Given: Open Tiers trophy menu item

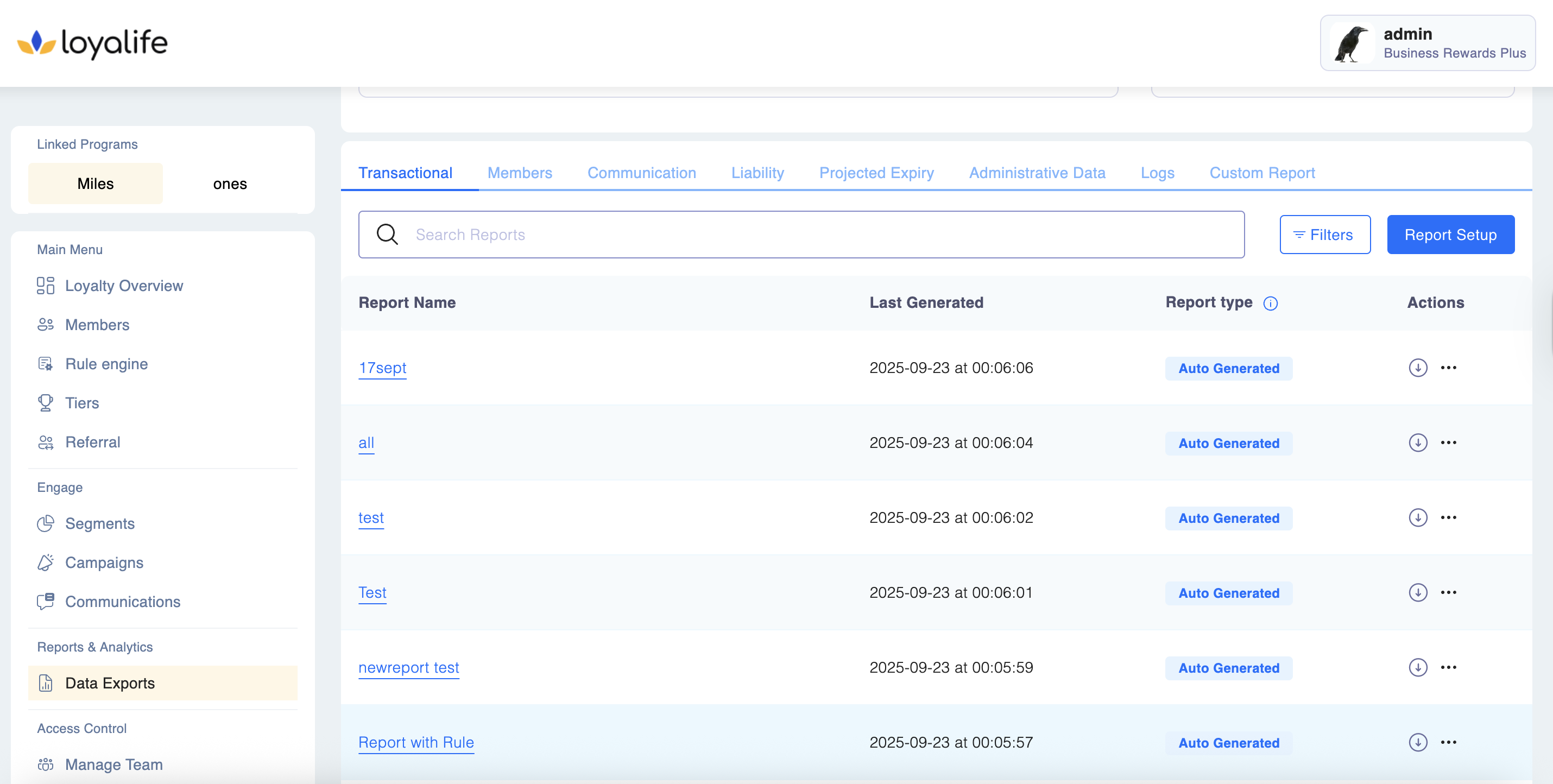Looking at the screenshot, I should tap(81, 402).
